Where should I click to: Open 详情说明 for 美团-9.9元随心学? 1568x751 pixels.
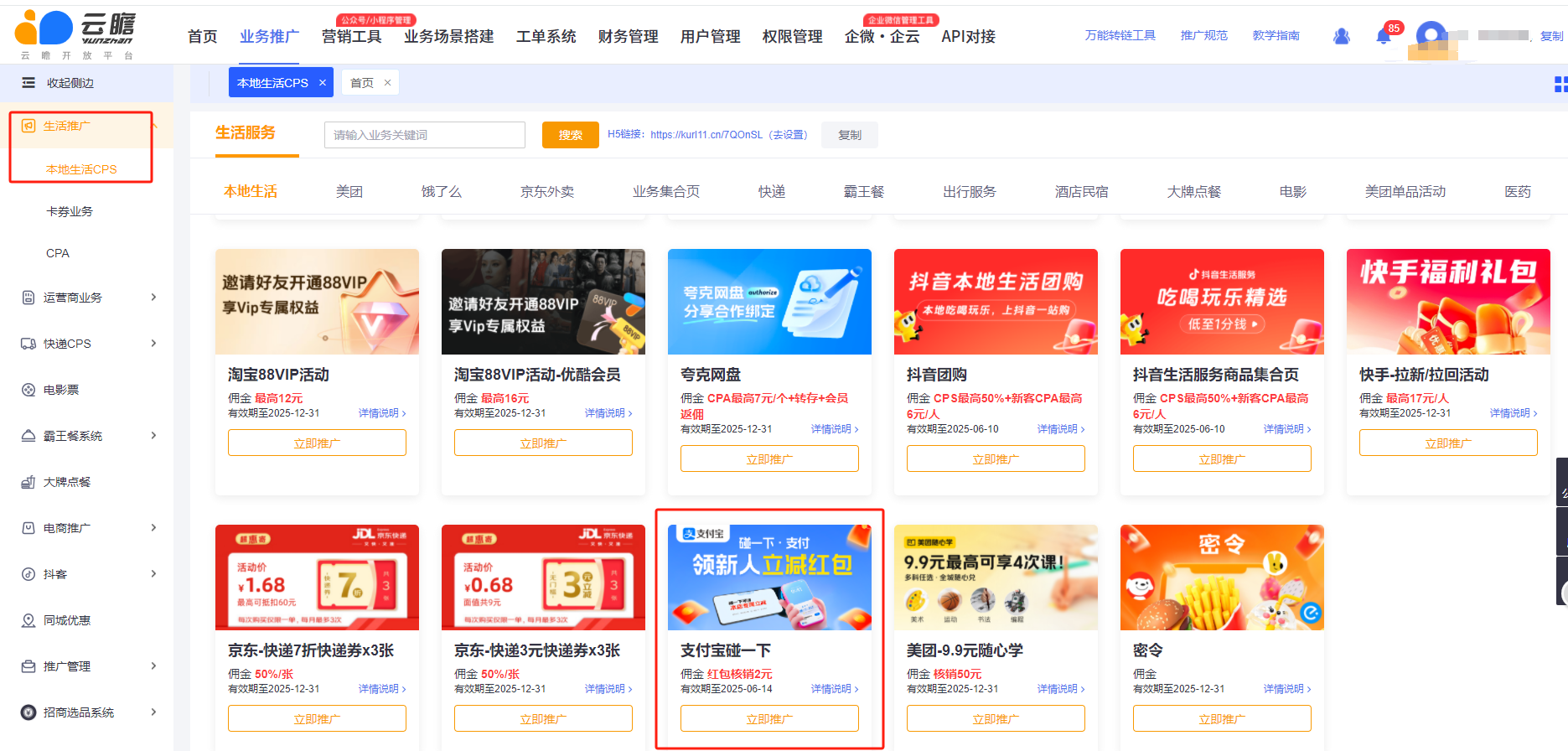pyautogui.click(x=1061, y=689)
